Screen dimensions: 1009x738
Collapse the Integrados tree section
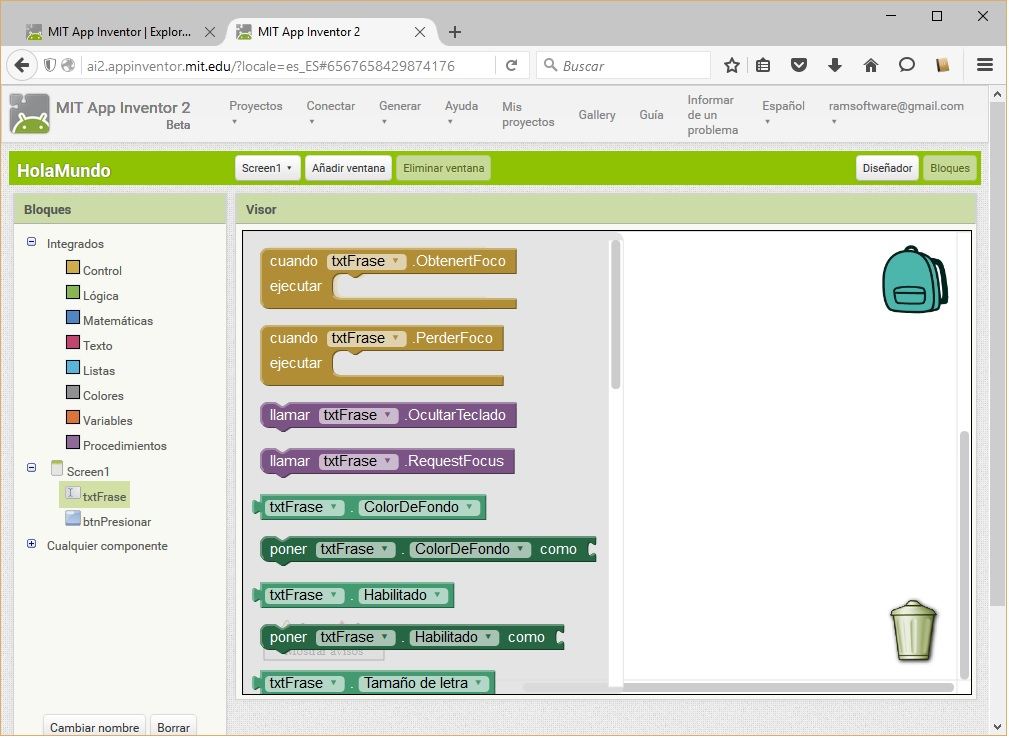(31, 242)
